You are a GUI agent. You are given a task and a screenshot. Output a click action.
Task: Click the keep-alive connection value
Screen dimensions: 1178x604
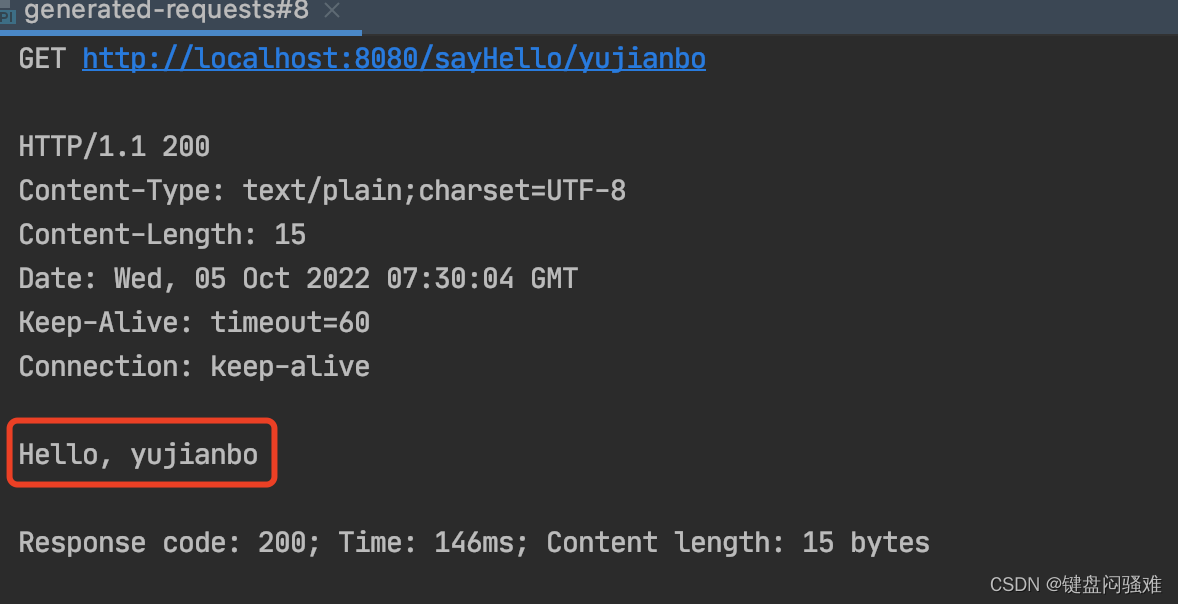(x=290, y=367)
